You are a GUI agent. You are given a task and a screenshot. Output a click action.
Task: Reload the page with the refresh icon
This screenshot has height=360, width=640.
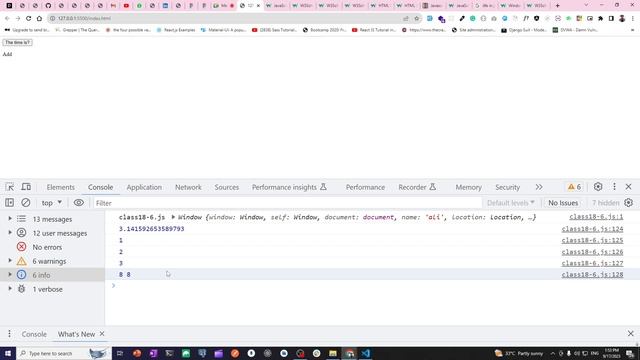coord(28,18)
